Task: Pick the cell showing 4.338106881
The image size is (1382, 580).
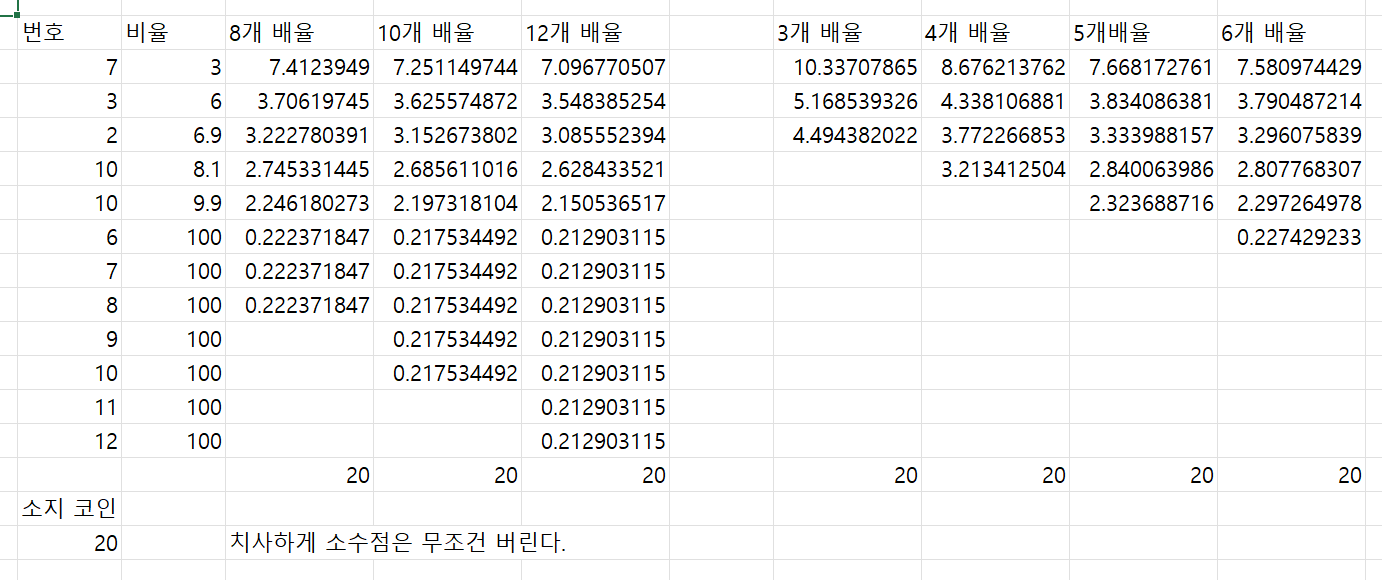Action: [996, 102]
